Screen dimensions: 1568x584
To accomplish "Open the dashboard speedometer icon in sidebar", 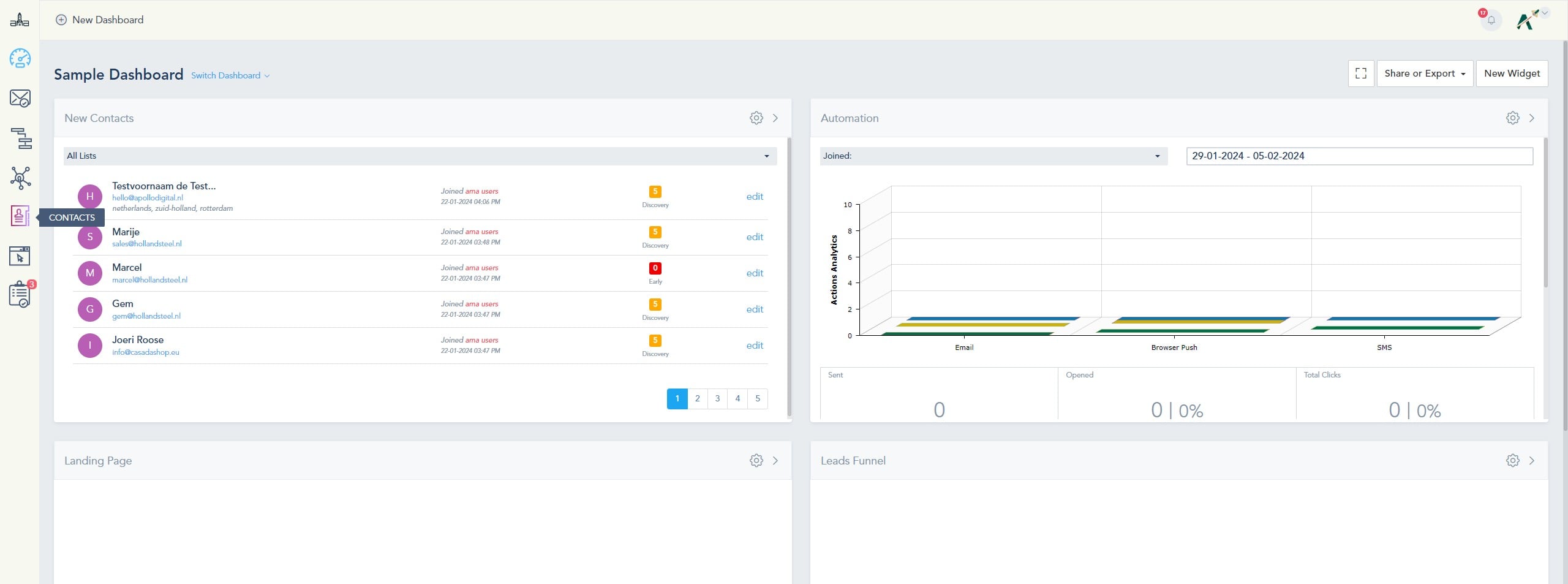I will (x=20, y=59).
